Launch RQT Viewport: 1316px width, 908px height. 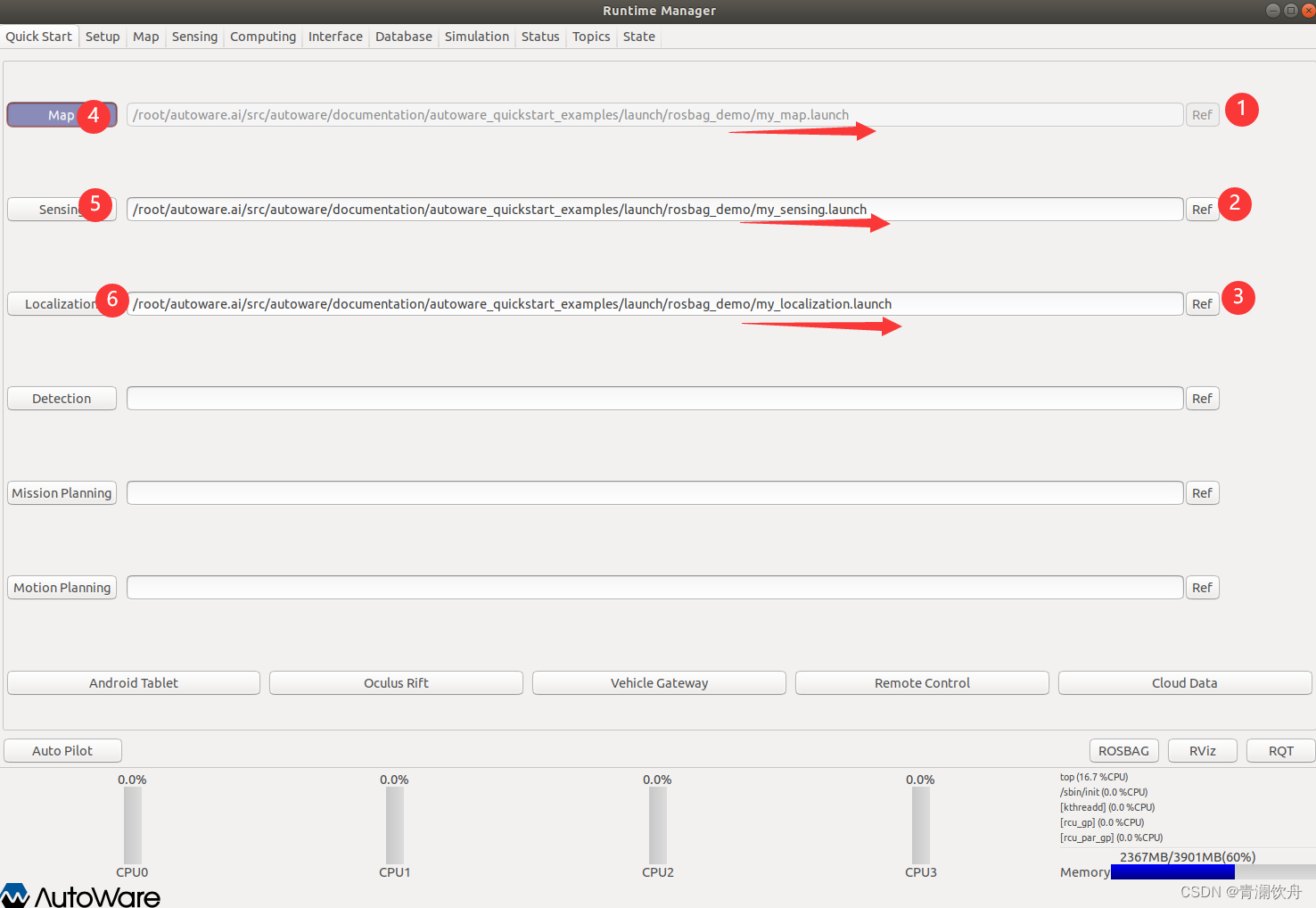pos(1281,751)
